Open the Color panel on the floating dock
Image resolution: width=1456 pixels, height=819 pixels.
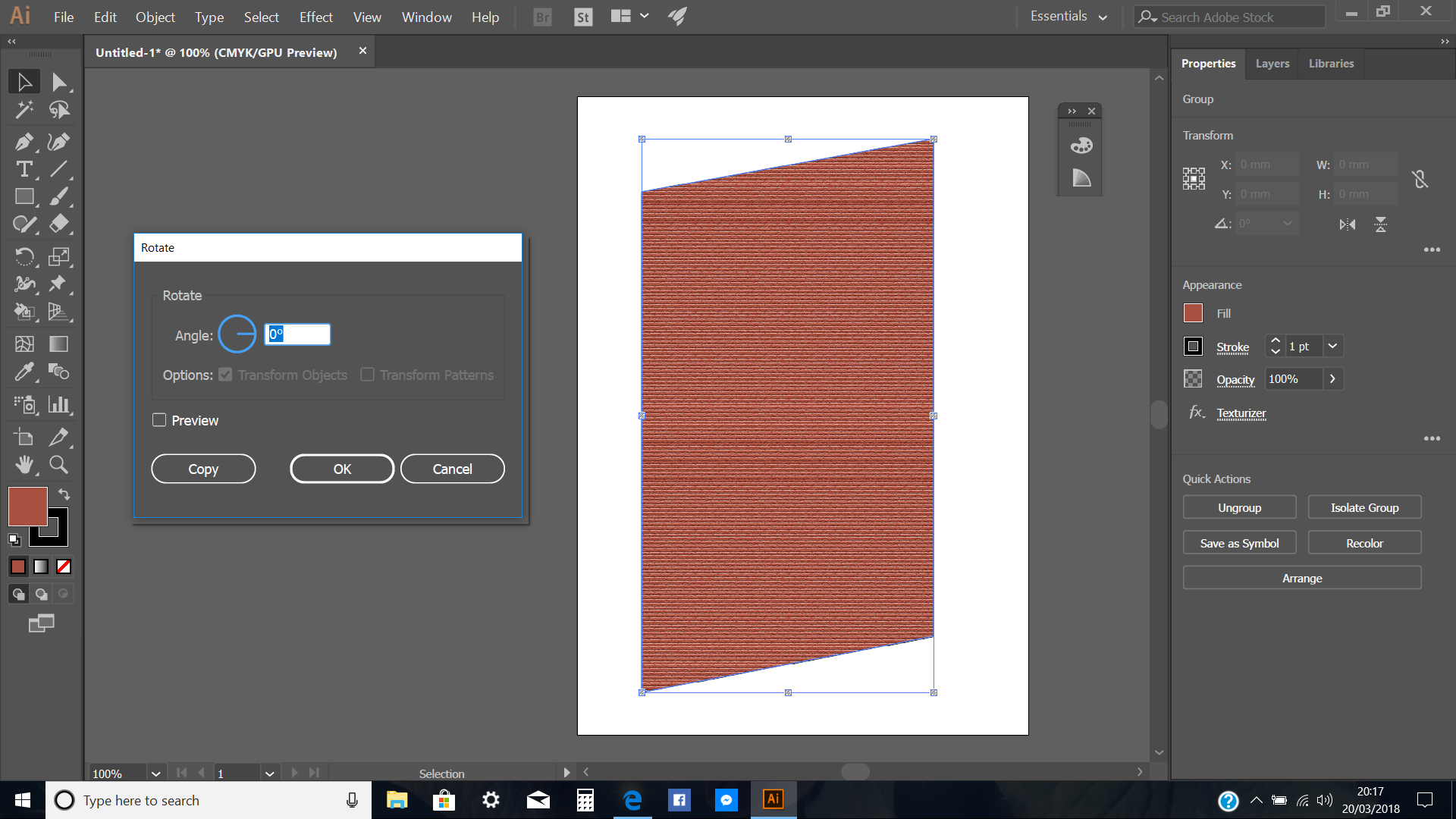[1080, 145]
